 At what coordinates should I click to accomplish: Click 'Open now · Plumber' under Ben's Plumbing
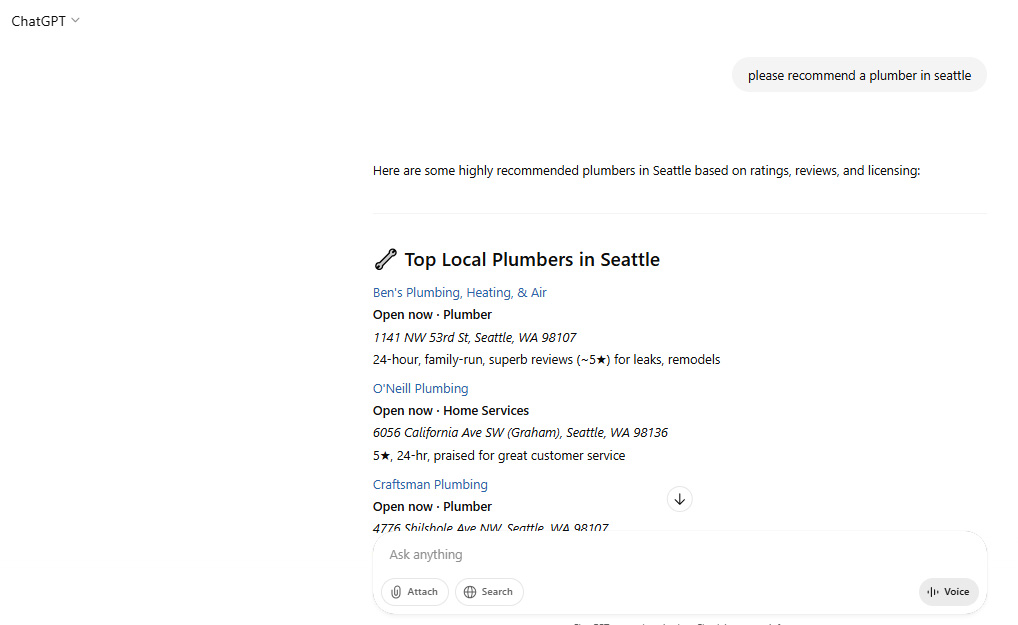[x=432, y=314]
